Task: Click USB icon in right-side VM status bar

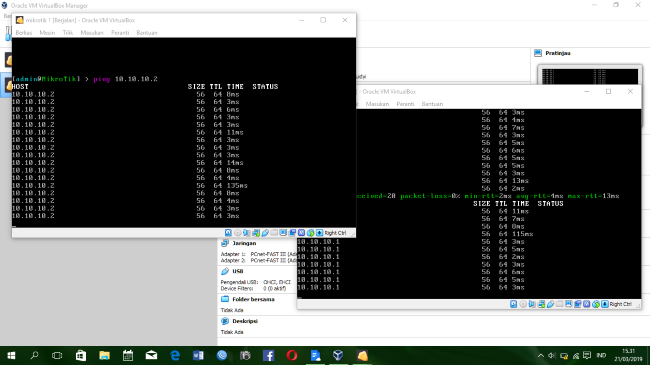Action: point(550,304)
